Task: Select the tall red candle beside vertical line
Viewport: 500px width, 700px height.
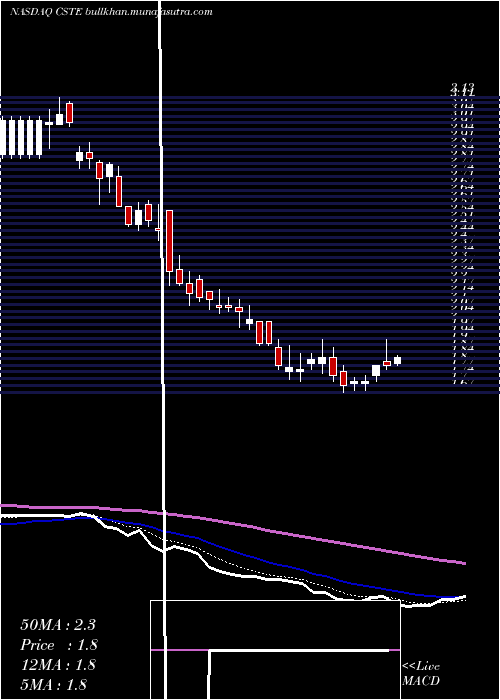Action: [x=169, y=241]
